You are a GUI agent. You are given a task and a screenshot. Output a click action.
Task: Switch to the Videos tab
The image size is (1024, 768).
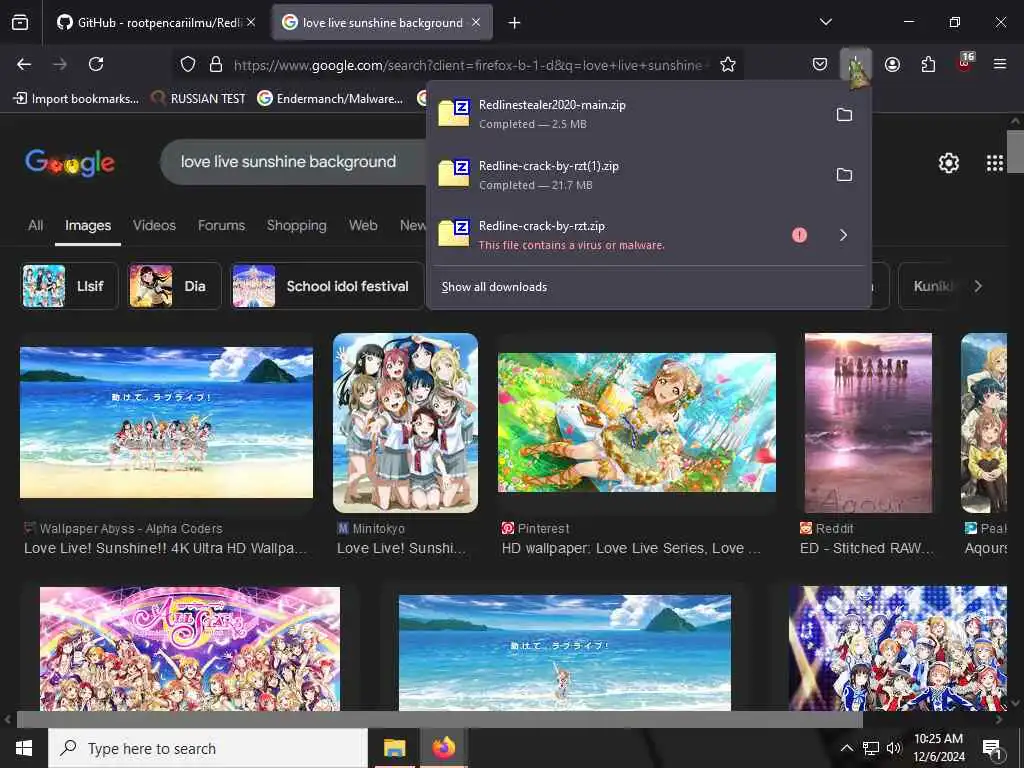pyautogui.click(x=154, y=225)
